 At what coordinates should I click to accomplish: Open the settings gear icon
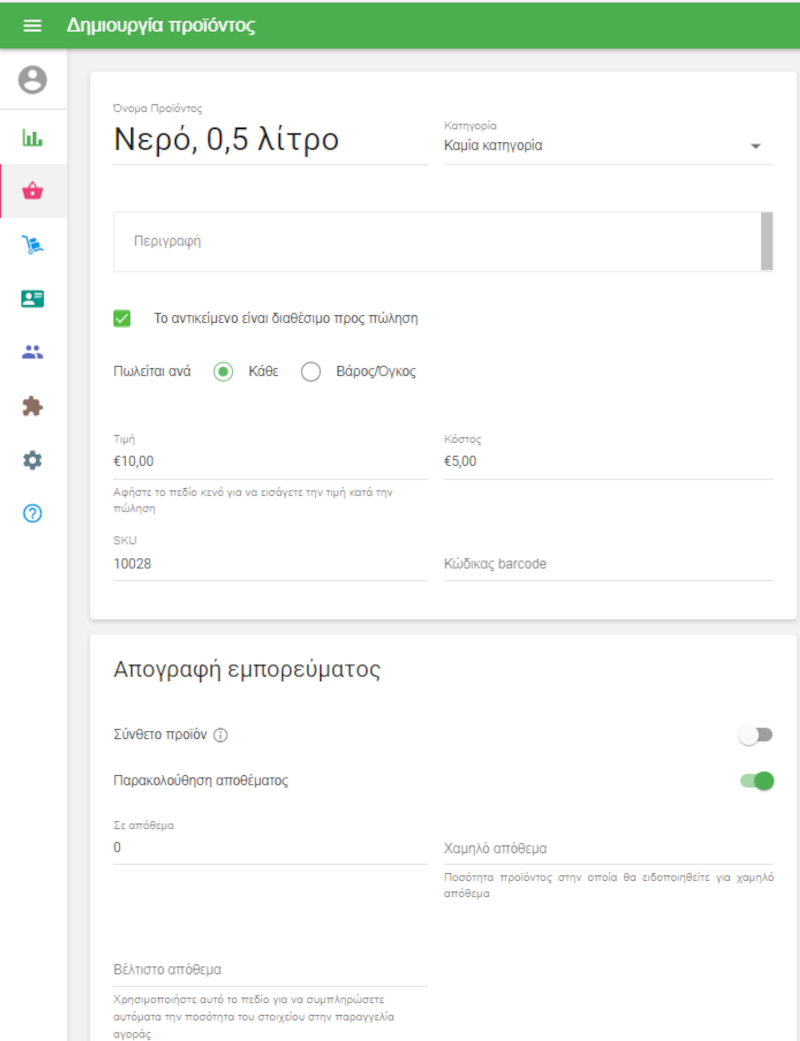tap(33, 460)
